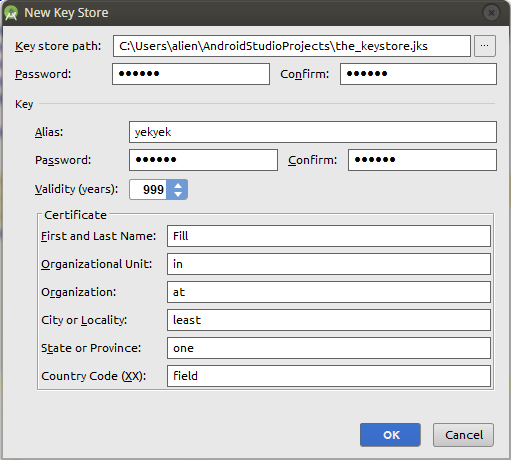Screen dimensions: 511x460
Task: Focus the key Password field under Alias
Action: pyautogui.click(x=203, y=160)
